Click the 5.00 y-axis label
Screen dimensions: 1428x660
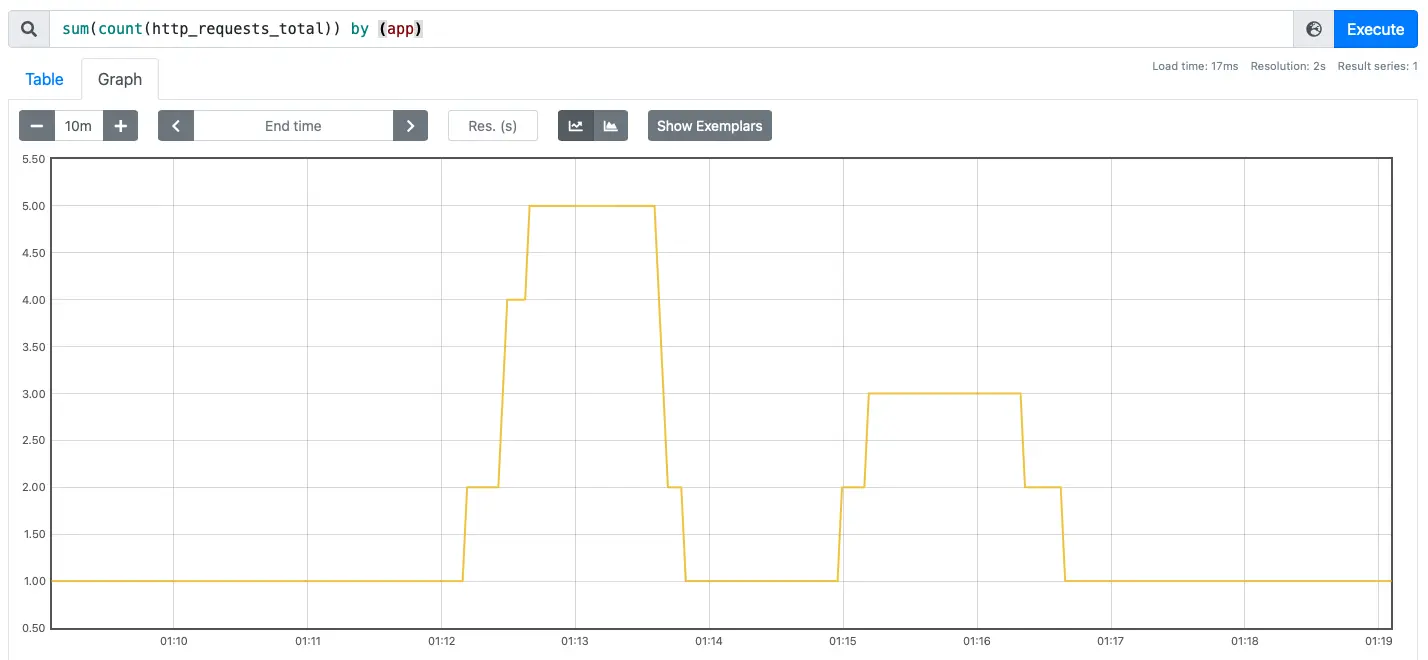point(33,206)
